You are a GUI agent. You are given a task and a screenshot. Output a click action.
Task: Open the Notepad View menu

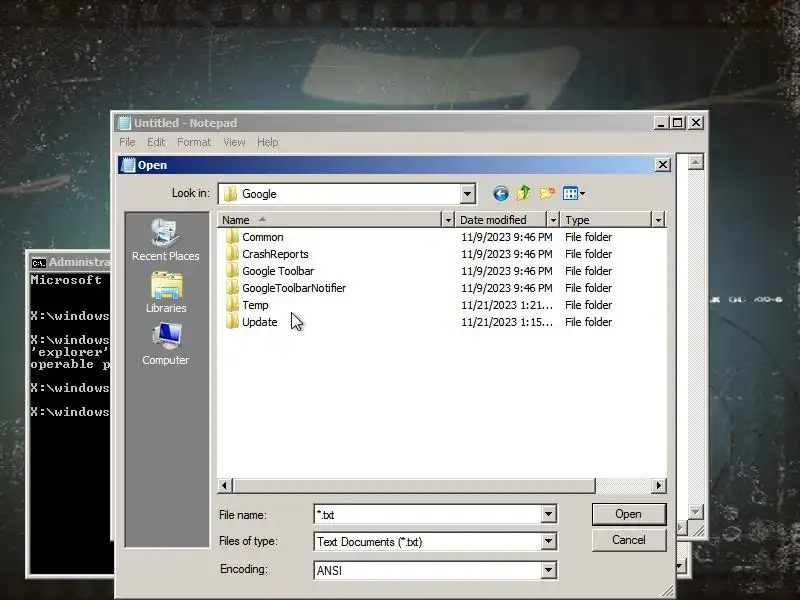[x=234, y=142]
